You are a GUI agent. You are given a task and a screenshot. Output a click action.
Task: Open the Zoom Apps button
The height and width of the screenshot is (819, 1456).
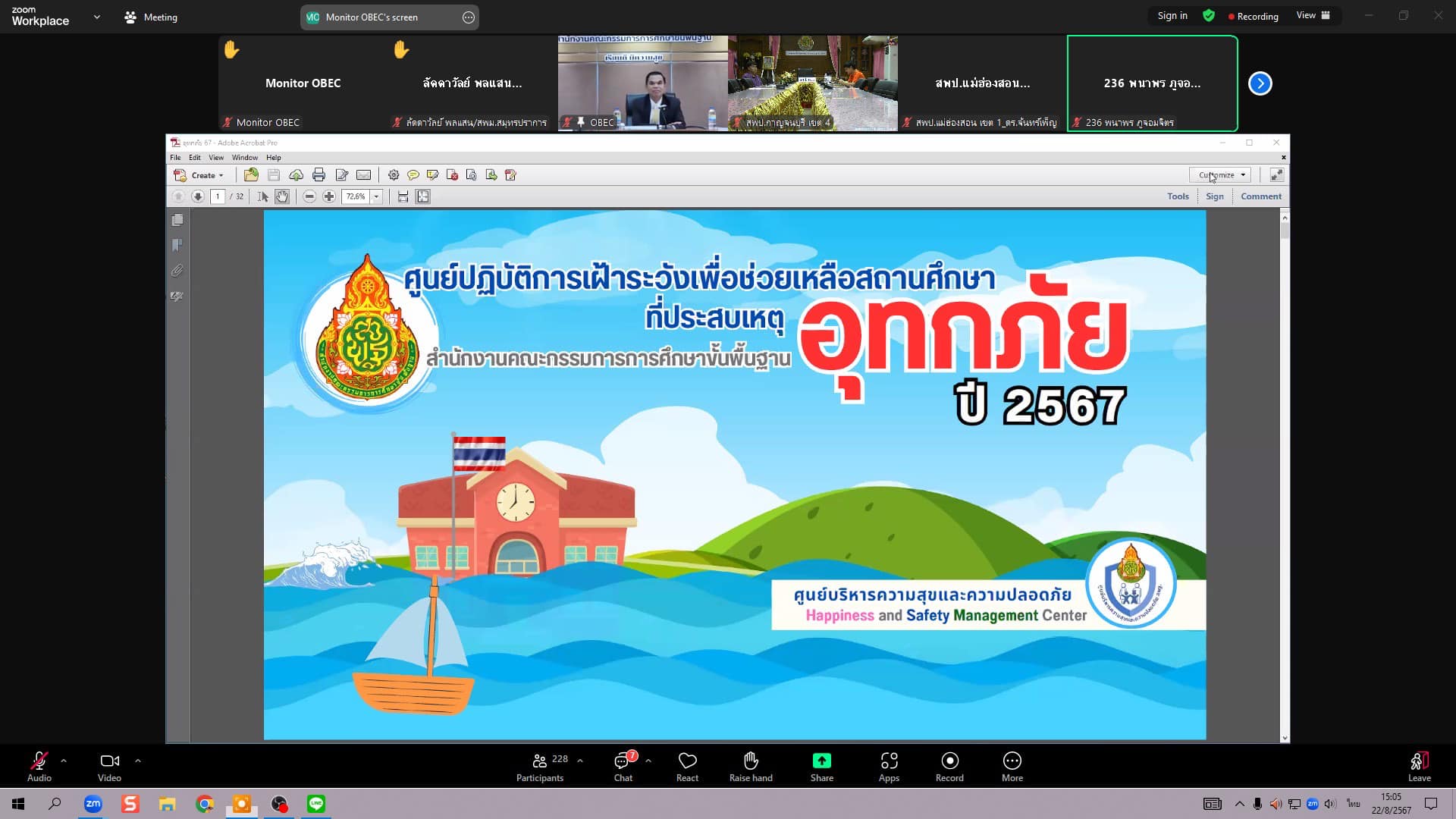coord(889,766)
